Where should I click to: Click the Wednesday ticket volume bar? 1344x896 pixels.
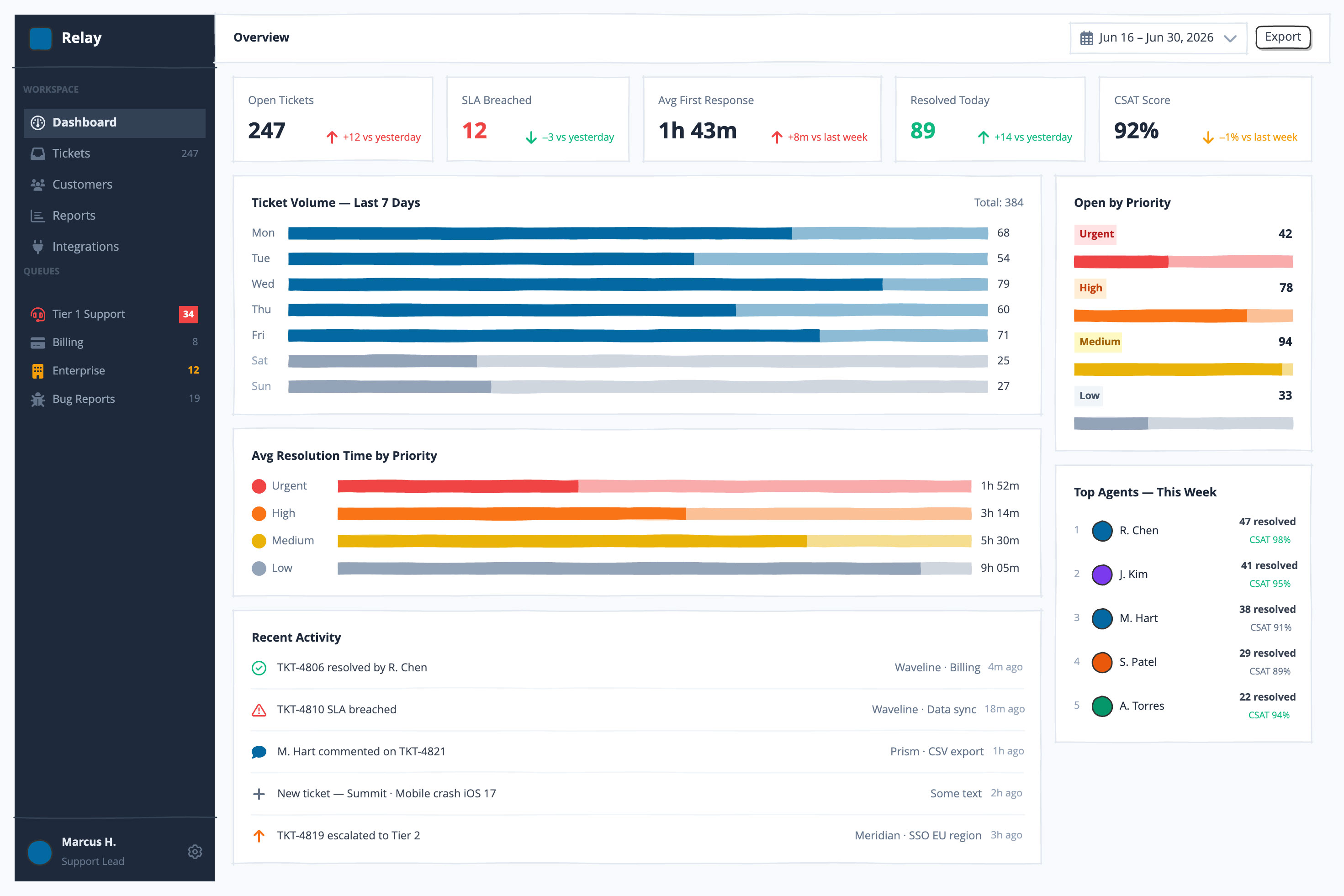(638, 284)
